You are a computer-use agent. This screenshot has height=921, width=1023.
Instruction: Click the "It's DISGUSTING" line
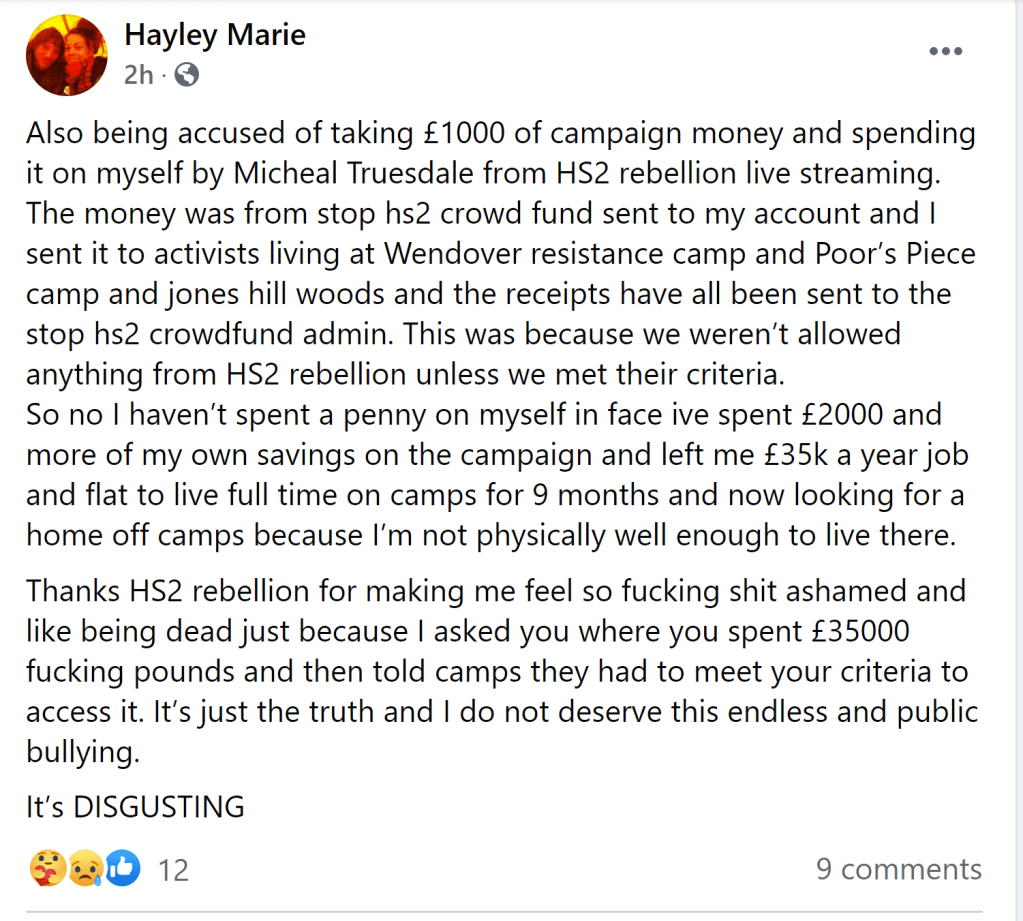pos(135,806)
